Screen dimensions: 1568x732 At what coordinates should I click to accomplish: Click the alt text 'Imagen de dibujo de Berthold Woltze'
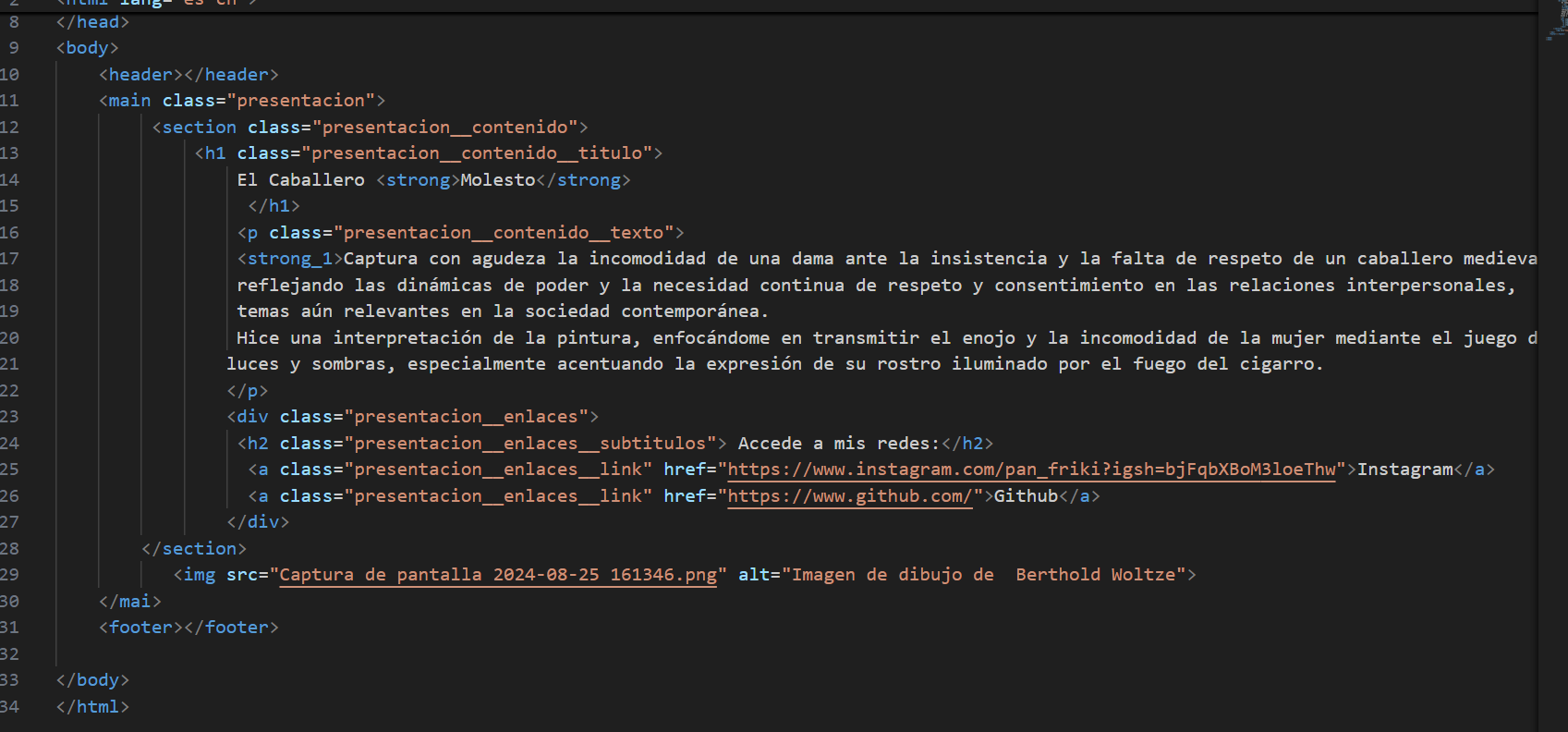[984, 575]
